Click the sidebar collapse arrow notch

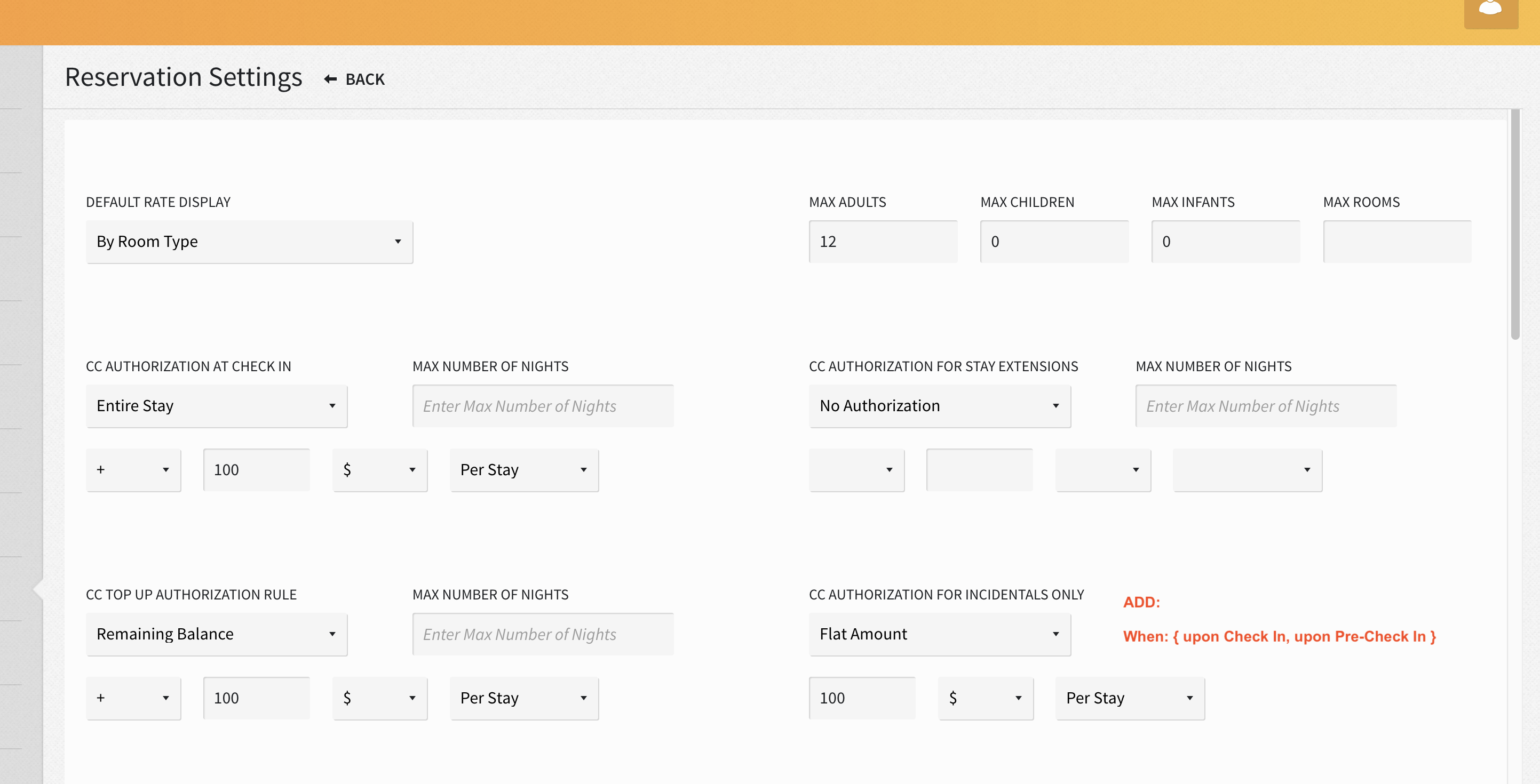coord(38,589)
